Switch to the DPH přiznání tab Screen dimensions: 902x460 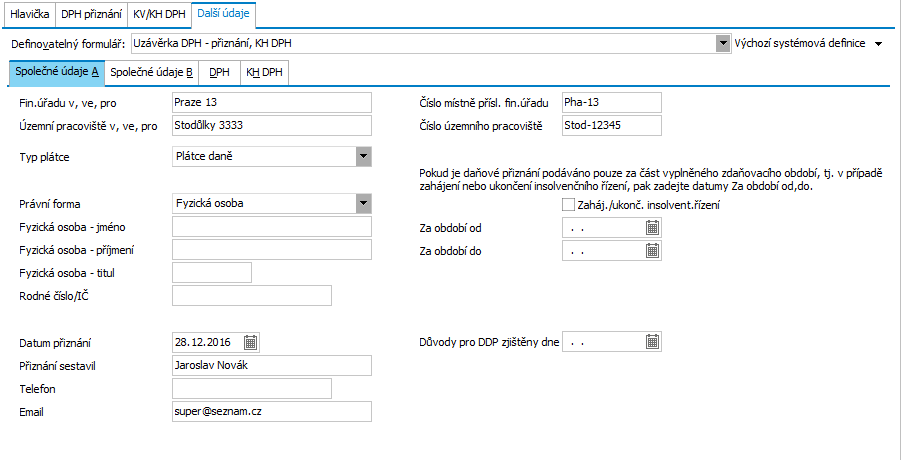point(90,14)
